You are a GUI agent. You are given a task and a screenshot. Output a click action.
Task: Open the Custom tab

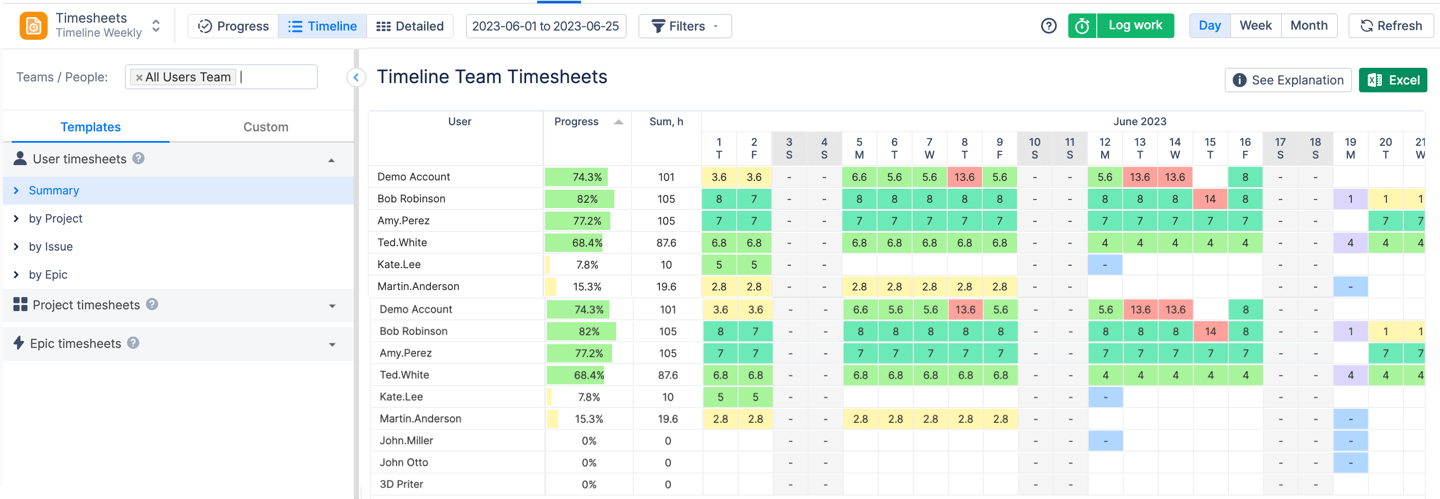[265, 127]
